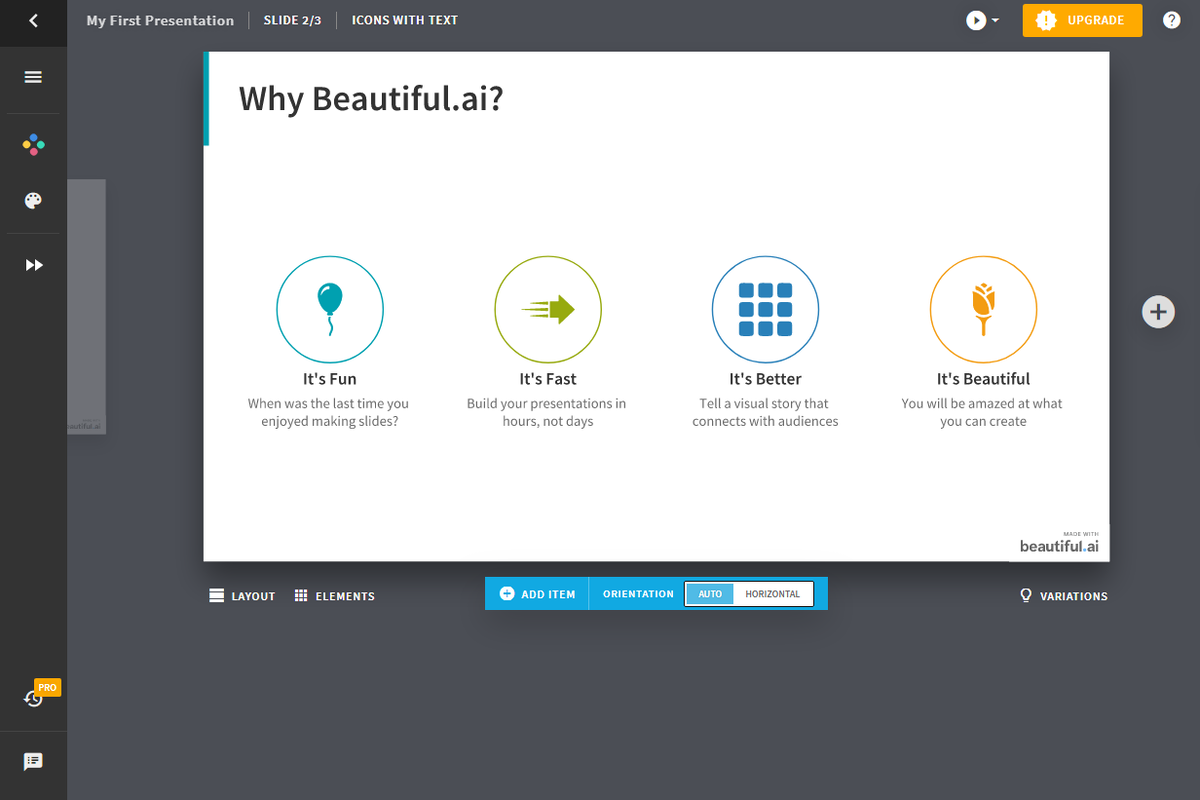
Task: Open the hamburger menu in sidebar
Action: coord(33,77)
